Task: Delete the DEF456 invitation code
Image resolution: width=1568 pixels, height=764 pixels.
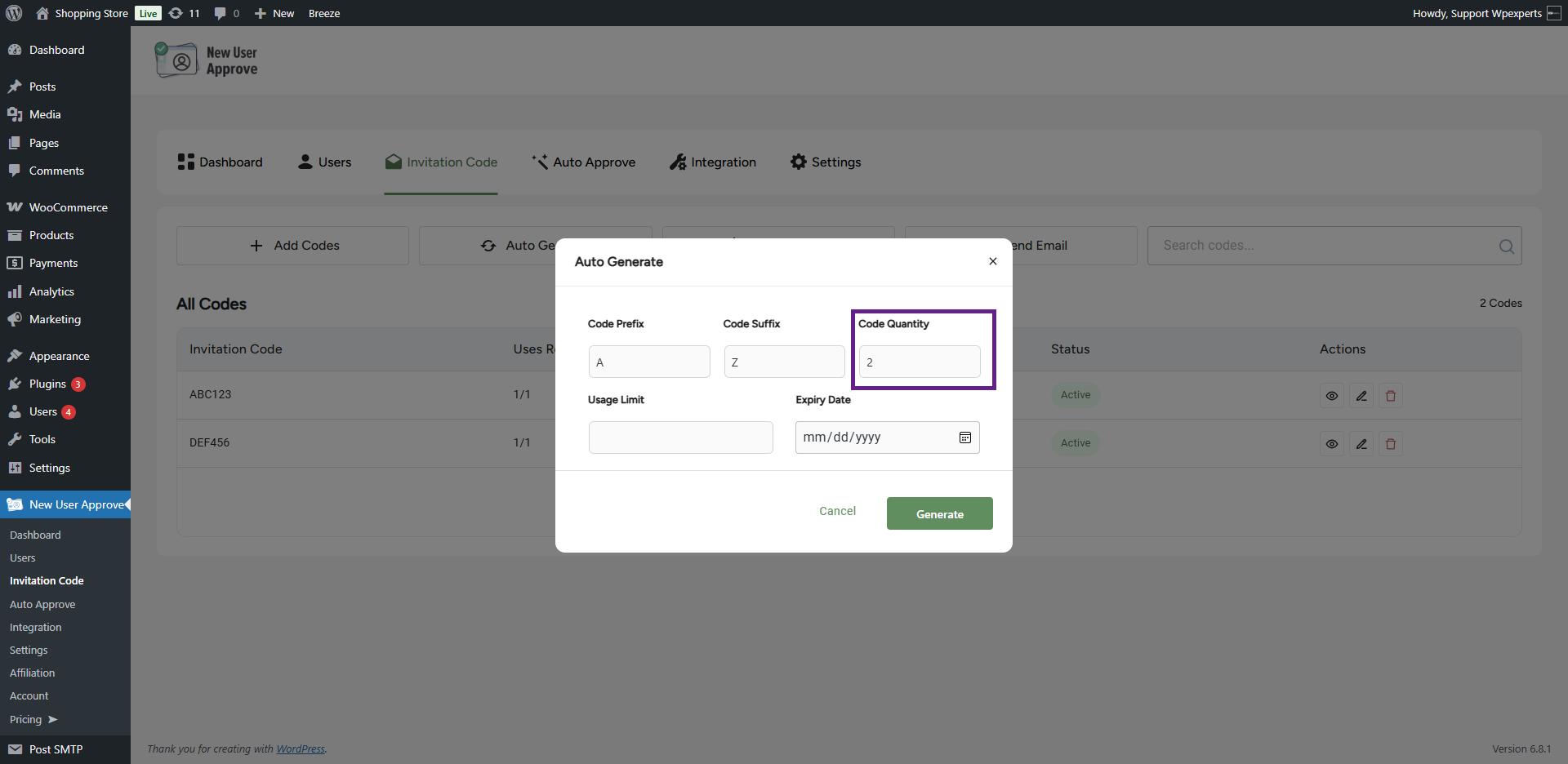Action: (x=1390, y=444)
